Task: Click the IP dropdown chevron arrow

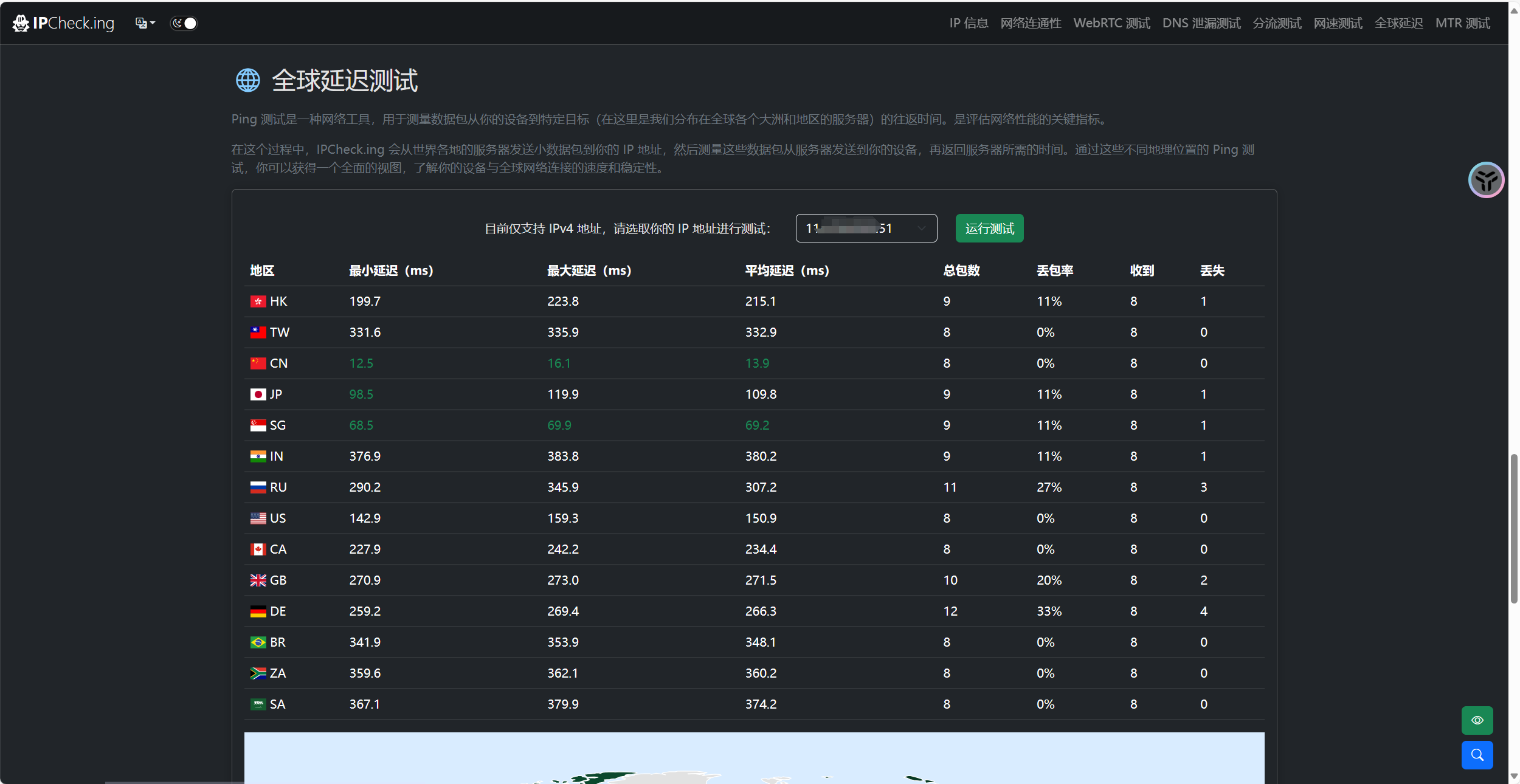Action: (x=921, y=229)
